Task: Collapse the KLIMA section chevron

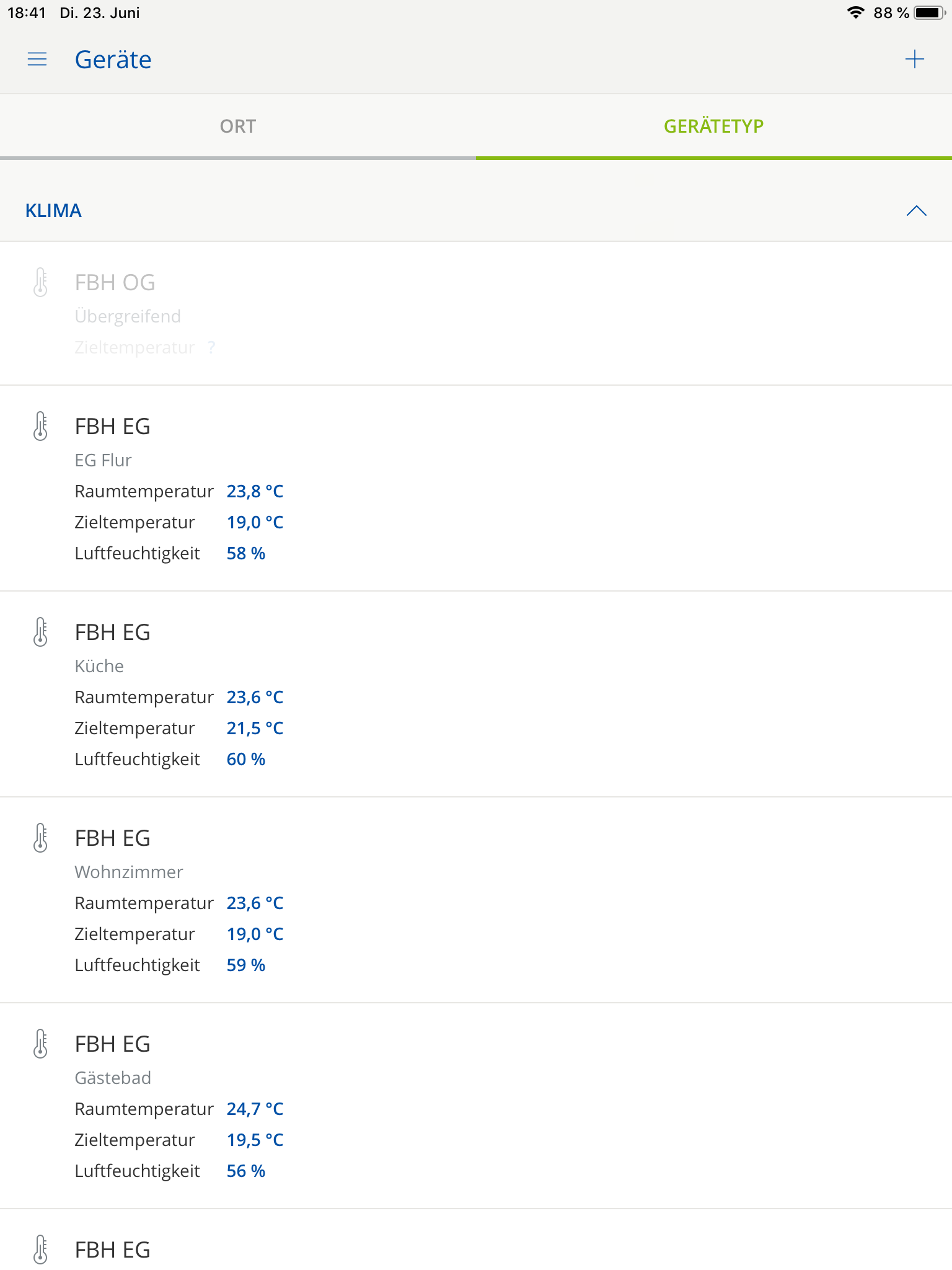Action: click(916, 211)
